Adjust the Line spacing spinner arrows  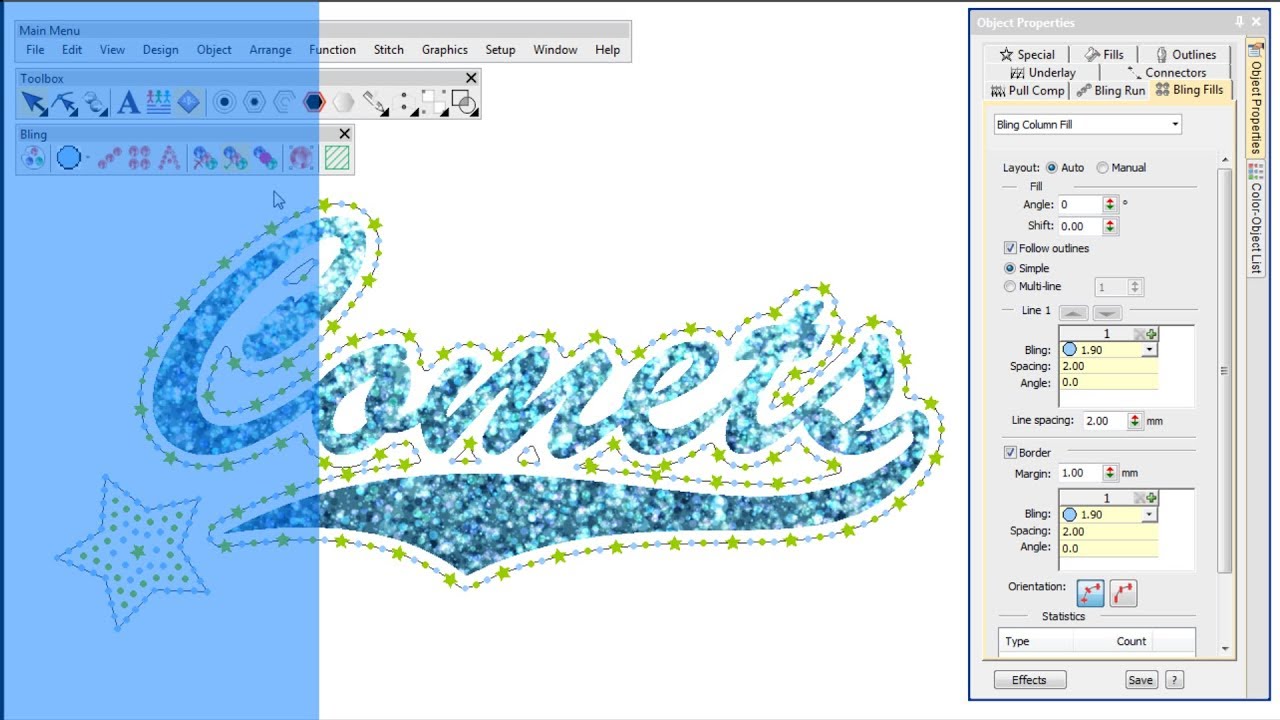(x=1135, y=421)
